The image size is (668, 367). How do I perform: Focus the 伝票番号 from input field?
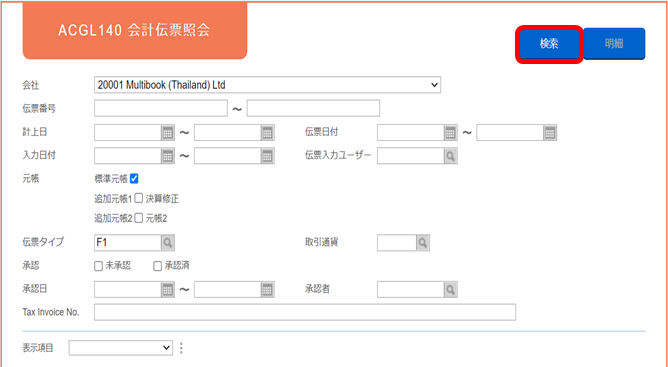(x=161, y=108)
